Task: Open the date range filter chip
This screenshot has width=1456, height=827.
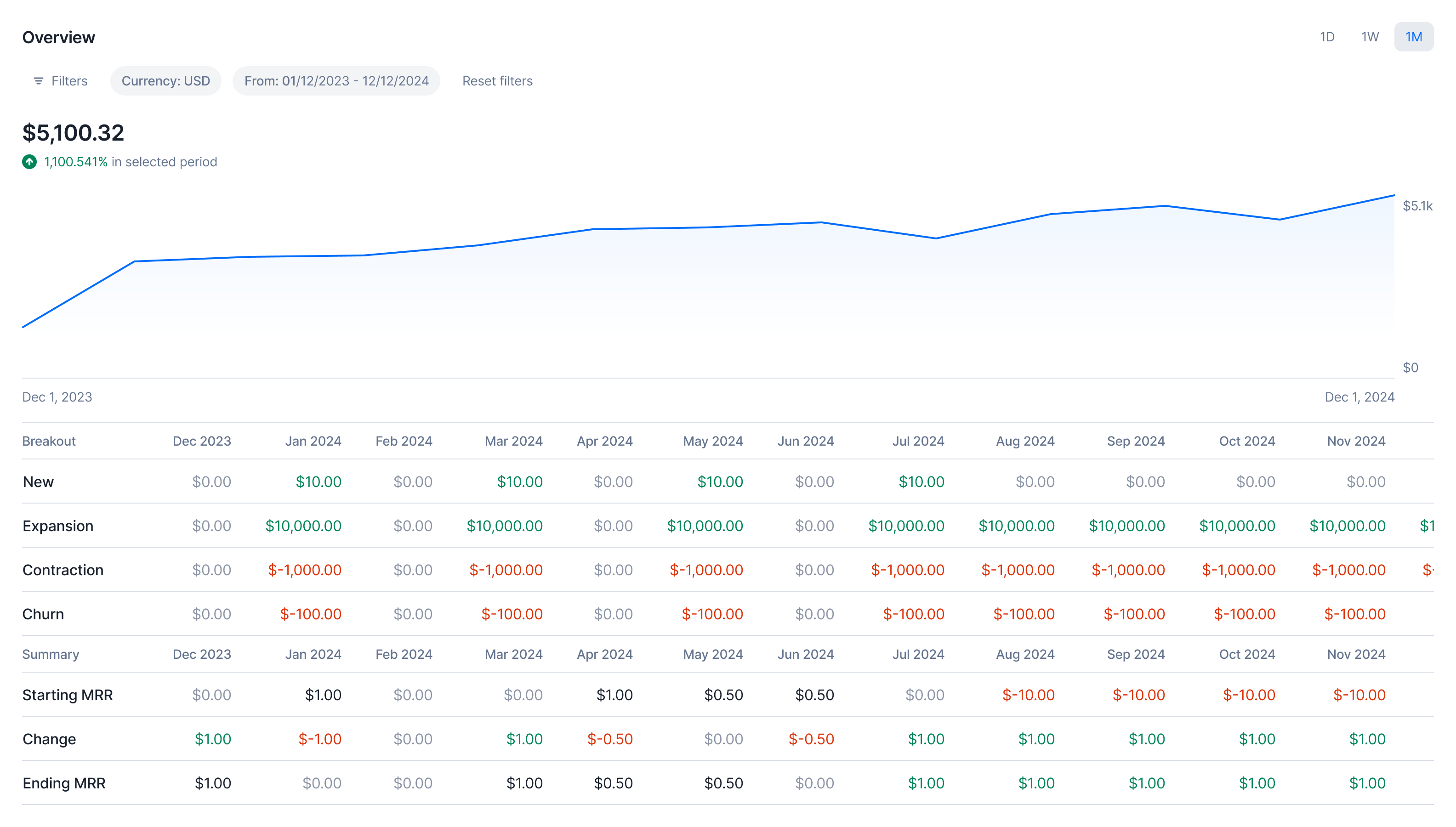Action: click(336, 81)
